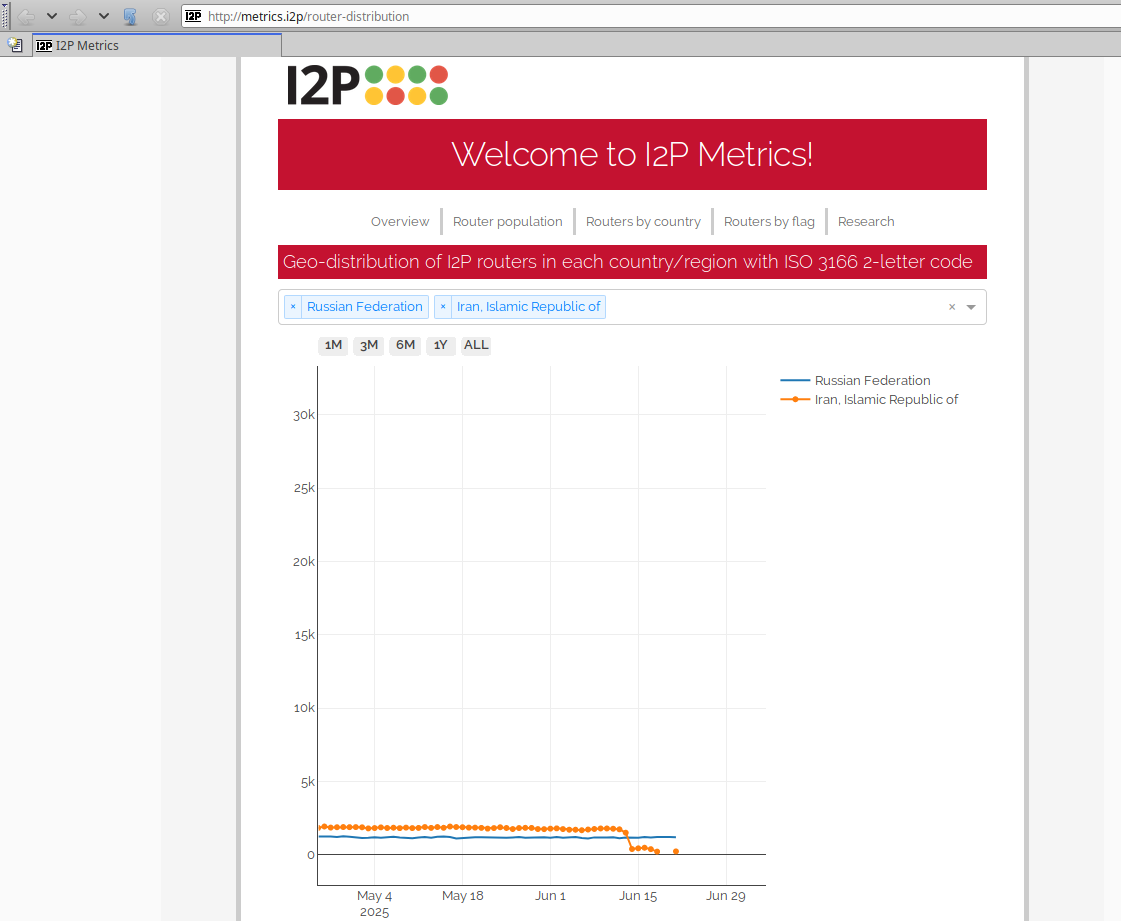The image size is (1121, 921).
Task: Click the browser back arrow button
Action: (26, 16)
